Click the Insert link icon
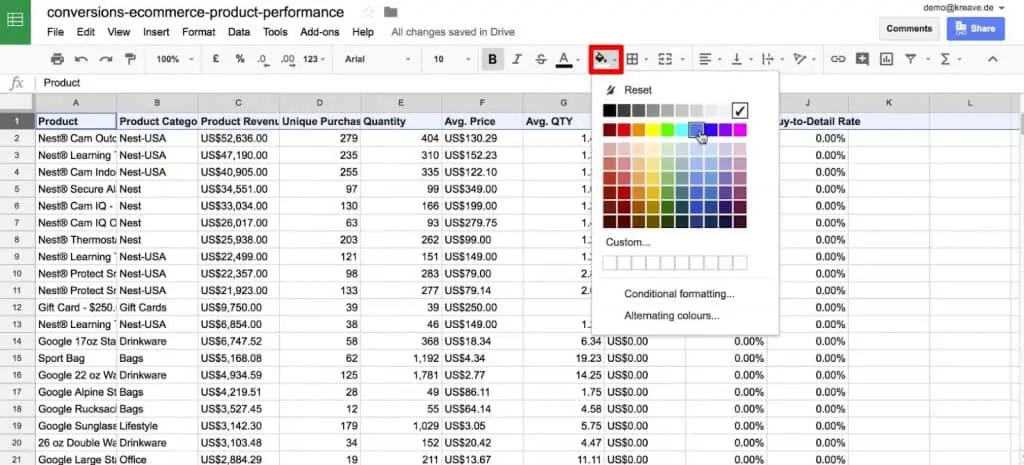Viewport: 1024px width, 465px height. pos(838,59)
